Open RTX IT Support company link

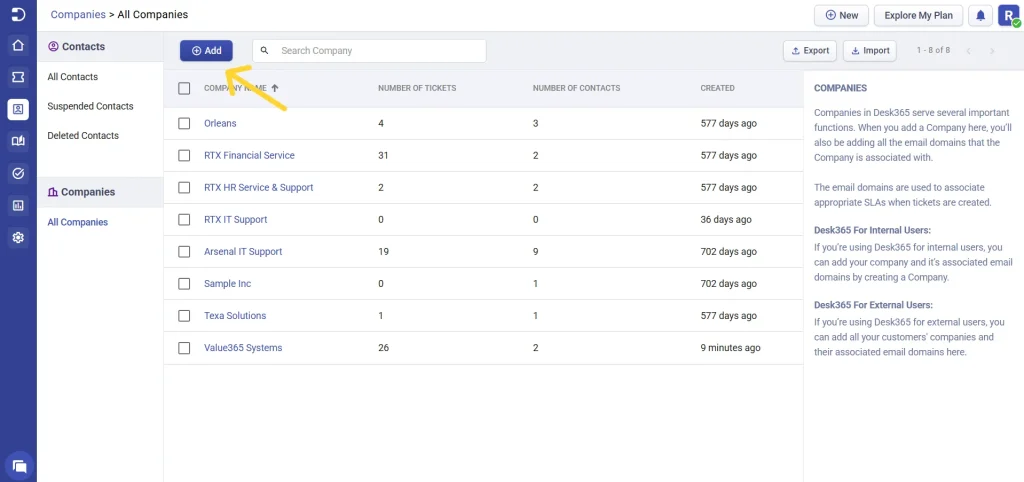(236, 219)
